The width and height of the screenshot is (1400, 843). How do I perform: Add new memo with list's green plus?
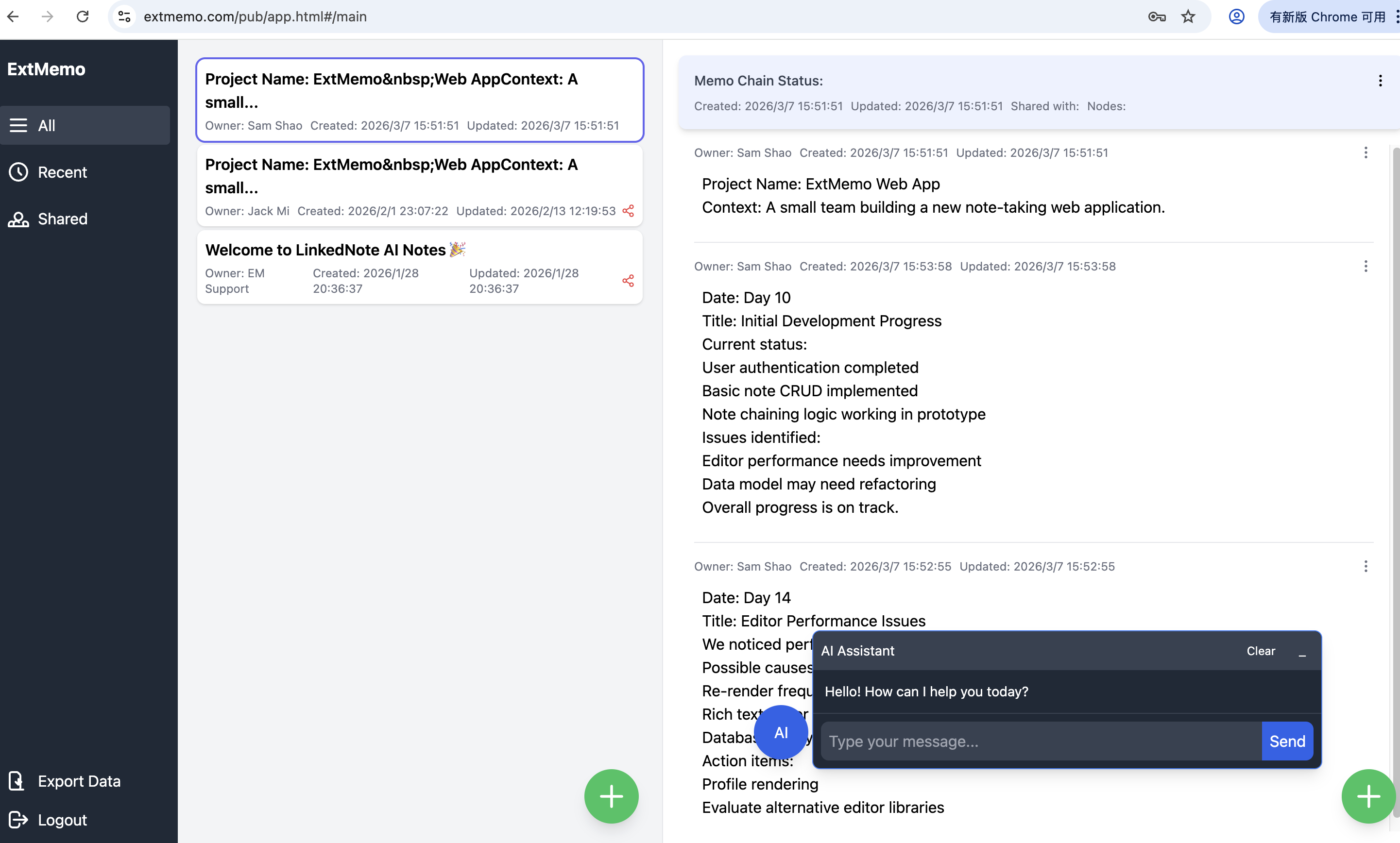click(612, 796)
